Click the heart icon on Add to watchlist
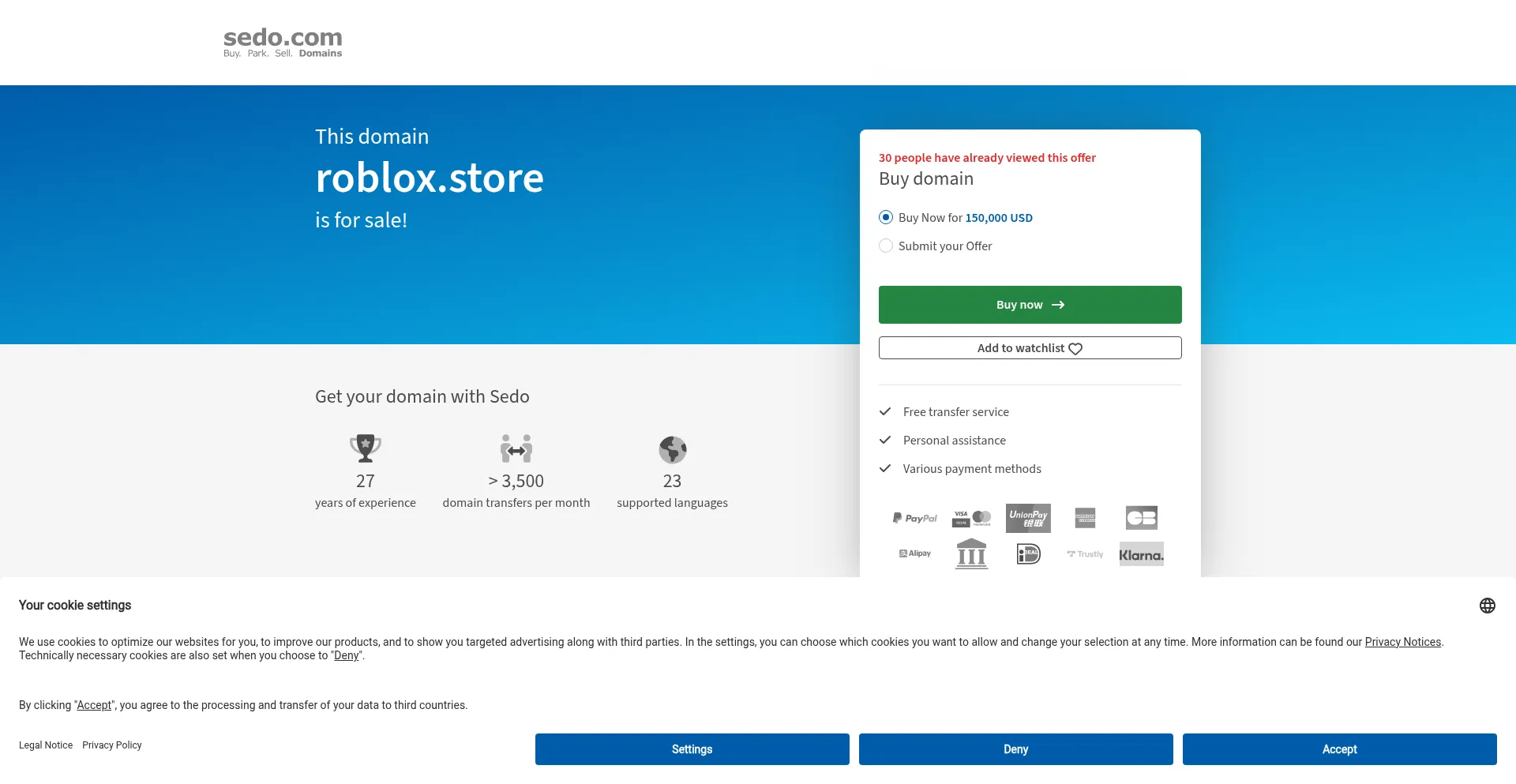The width and height of the screenshot is (1516, 784). [1075, 347]
